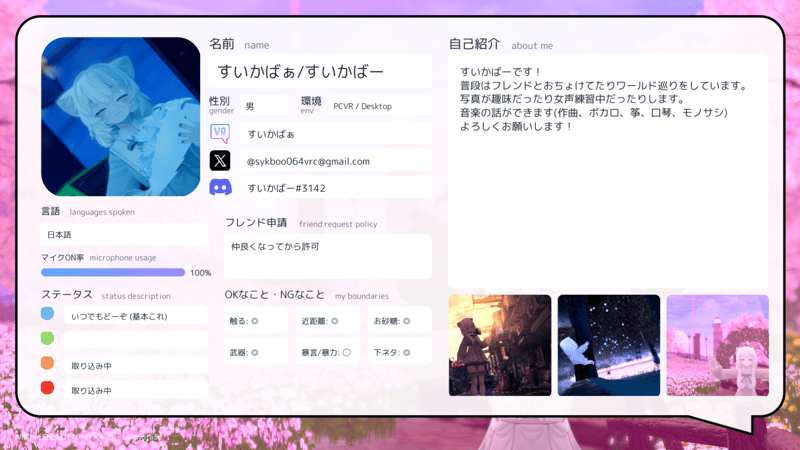Click the about me text area
The width and height of the screenshot is (800, 450).
coord(608,171)
